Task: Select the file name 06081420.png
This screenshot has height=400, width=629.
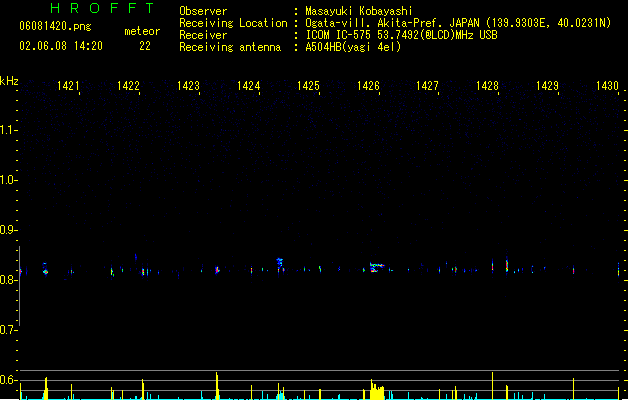Action: [55, 26]
